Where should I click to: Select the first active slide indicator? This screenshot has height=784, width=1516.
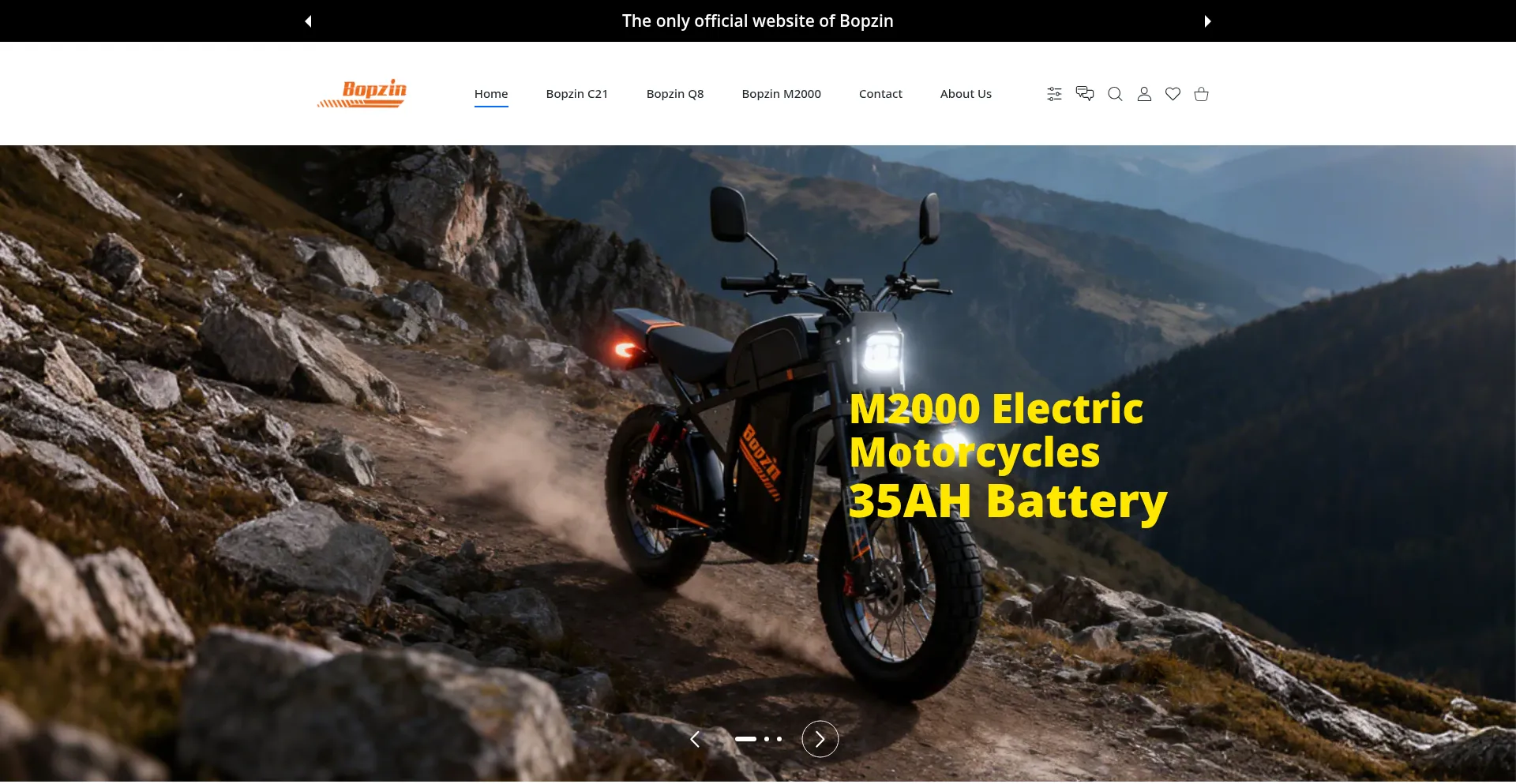(x=746, y=739)
